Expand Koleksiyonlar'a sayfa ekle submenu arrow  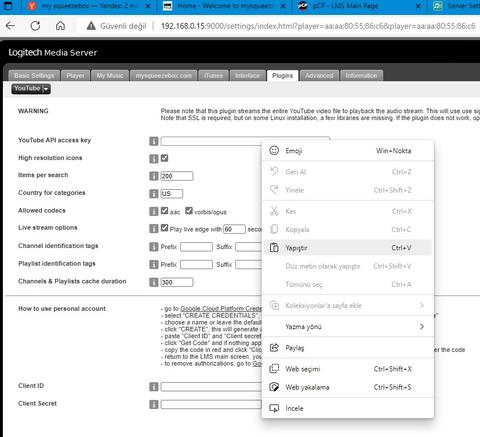tap(422, 305)
